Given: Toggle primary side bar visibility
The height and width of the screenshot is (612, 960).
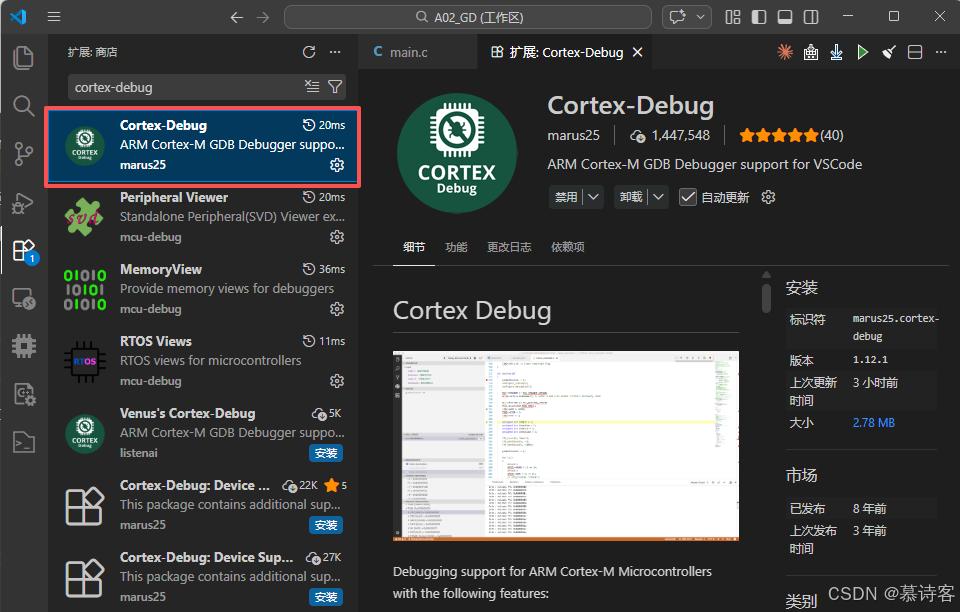Looking at the screenshot, I should pyautogui.click(x=759, y=17).
